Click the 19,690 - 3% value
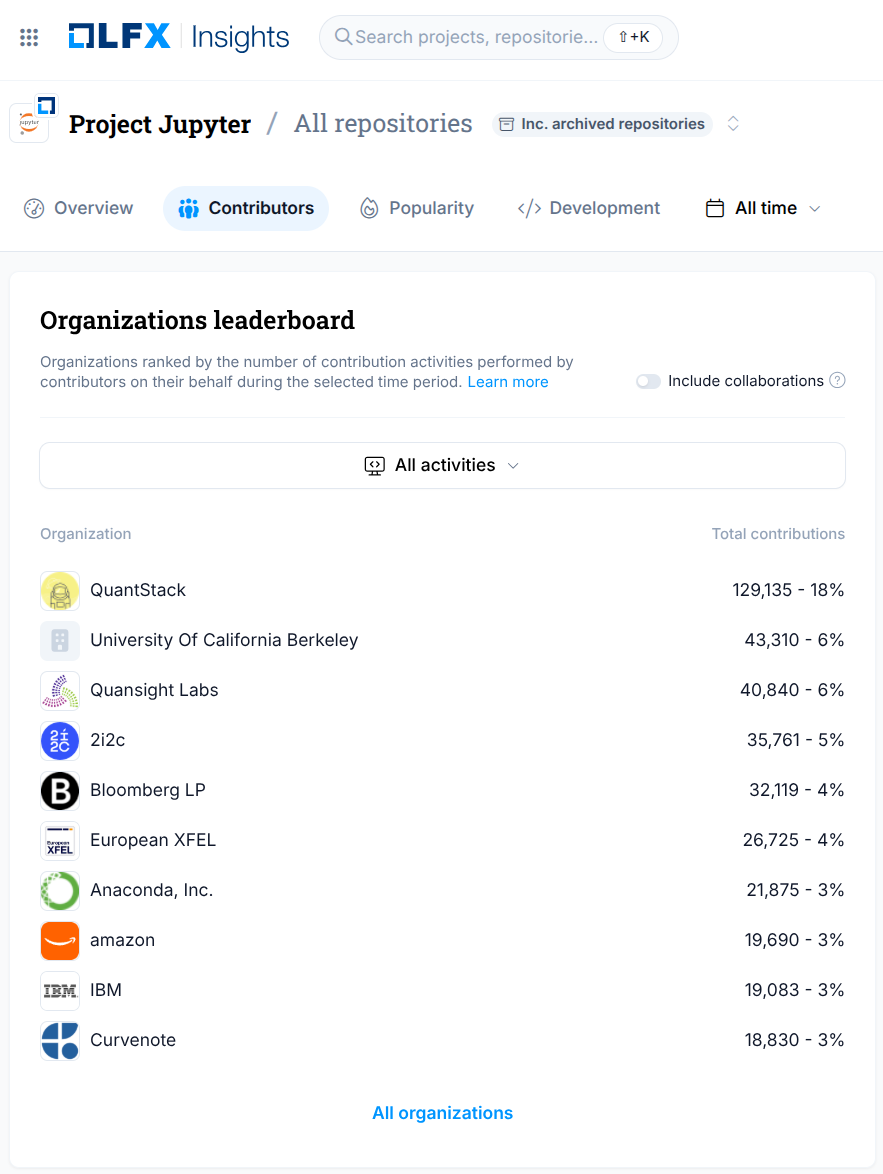Viewport: 883px width, 1174px height. pos(795,940)
